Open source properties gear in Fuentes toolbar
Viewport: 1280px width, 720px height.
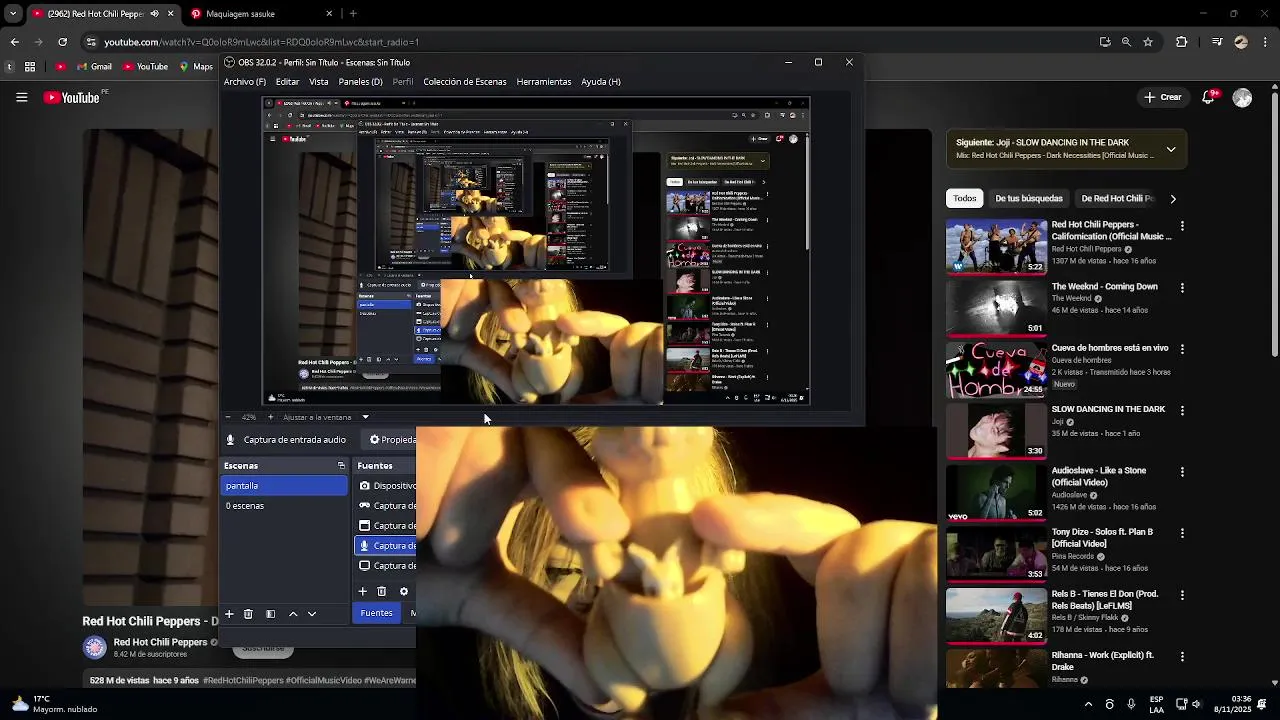404,591
